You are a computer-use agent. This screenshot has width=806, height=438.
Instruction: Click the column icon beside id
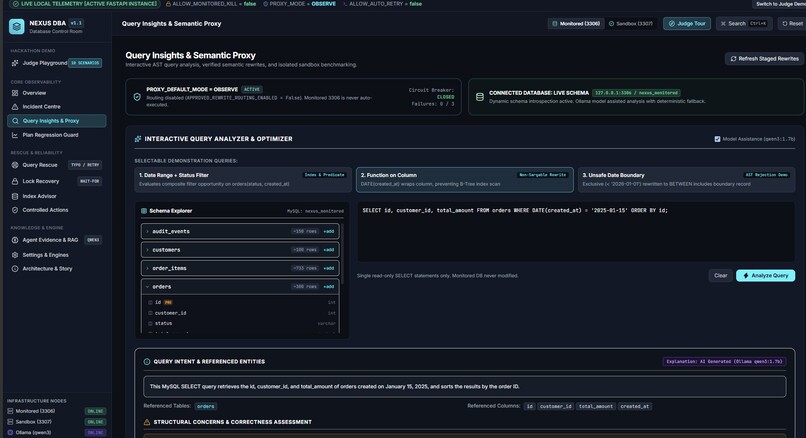click(x=150, y=302)
